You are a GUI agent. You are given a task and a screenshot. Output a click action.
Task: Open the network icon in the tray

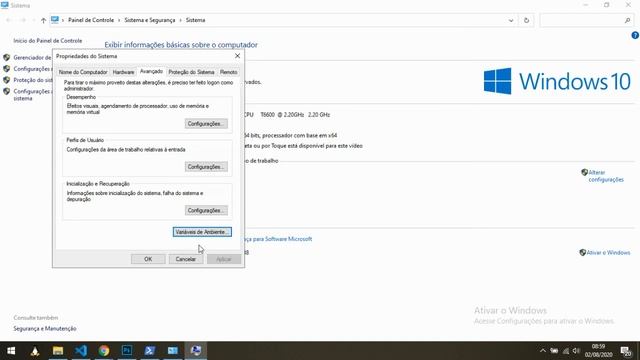(x=566, y=351)
